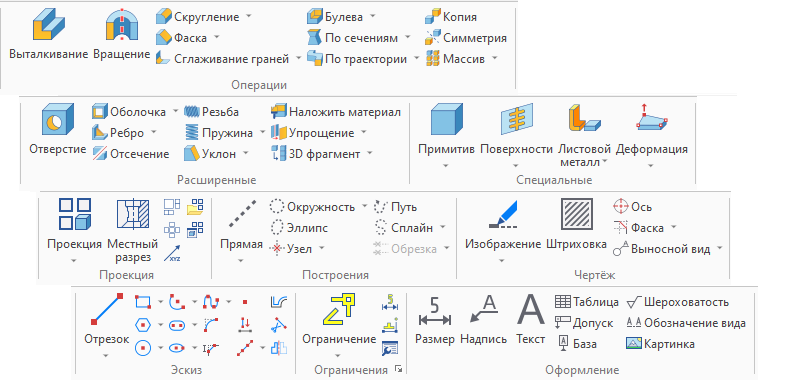Click the polygon hexagon sketch icon
Viewport: 802px width, 380px height.
click(143, 325)
